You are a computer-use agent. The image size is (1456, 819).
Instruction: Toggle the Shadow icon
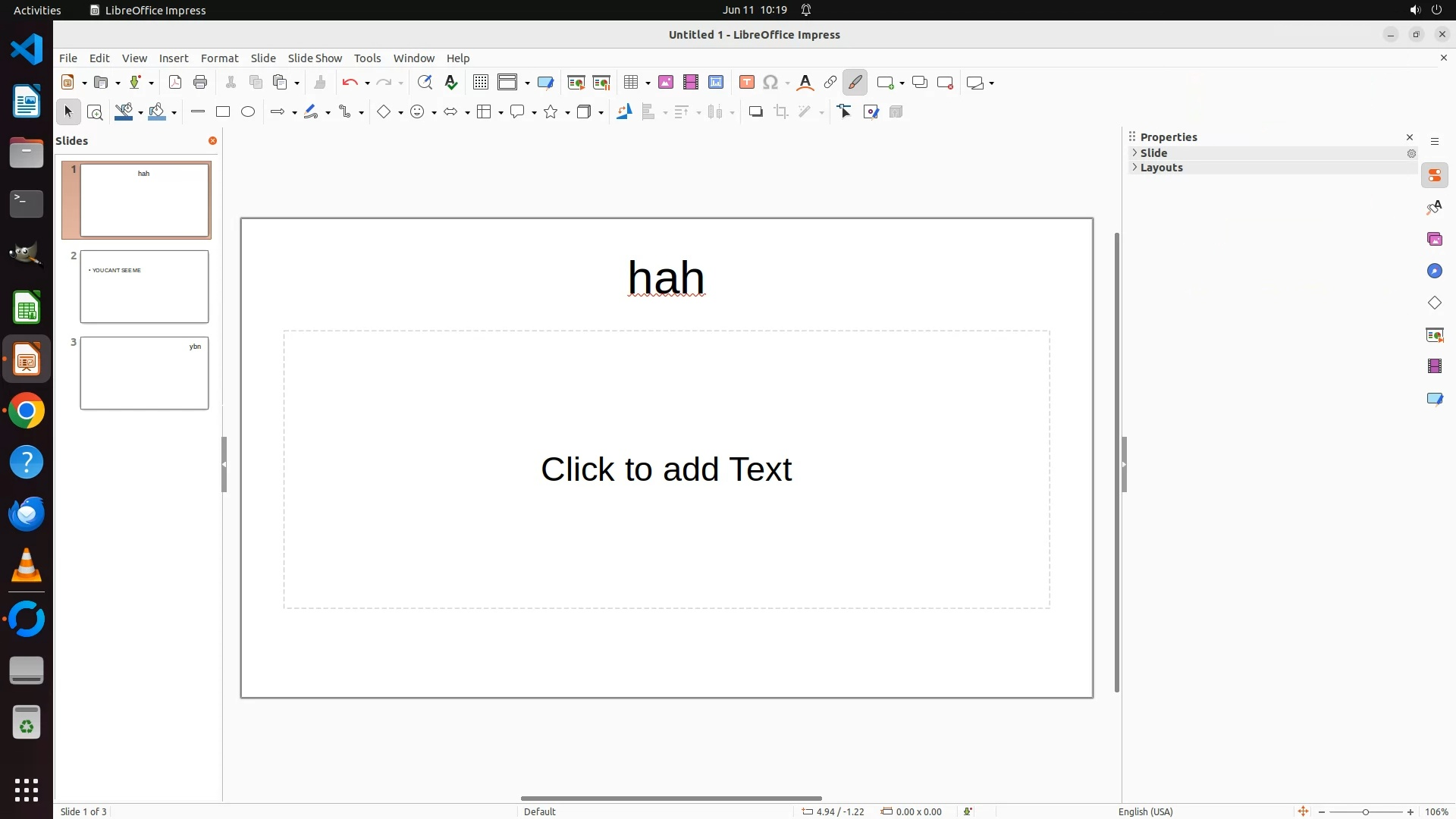tap(755, 112)
